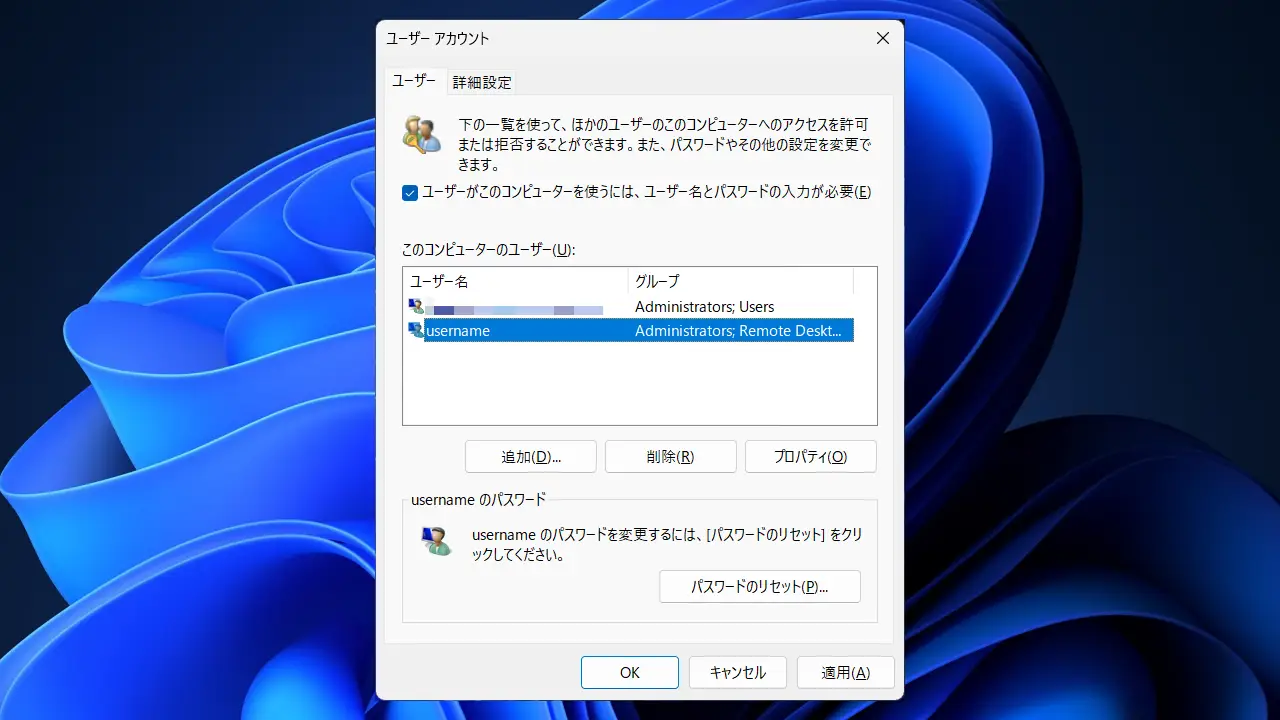
Task: Click the two-users icon beside the description
Action: click(x=421, y=134)
